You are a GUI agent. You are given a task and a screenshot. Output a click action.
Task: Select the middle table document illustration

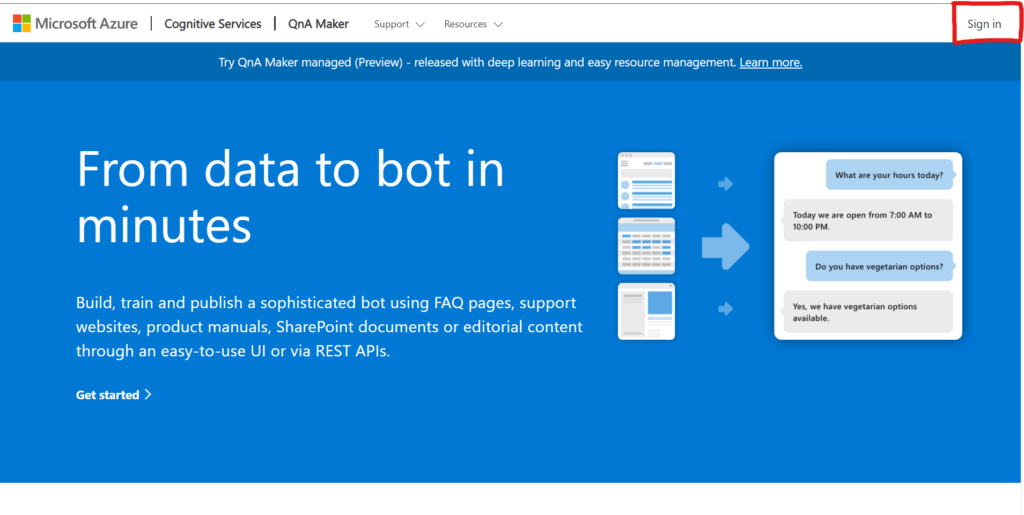pyautogui.click(x=646, y=246)
